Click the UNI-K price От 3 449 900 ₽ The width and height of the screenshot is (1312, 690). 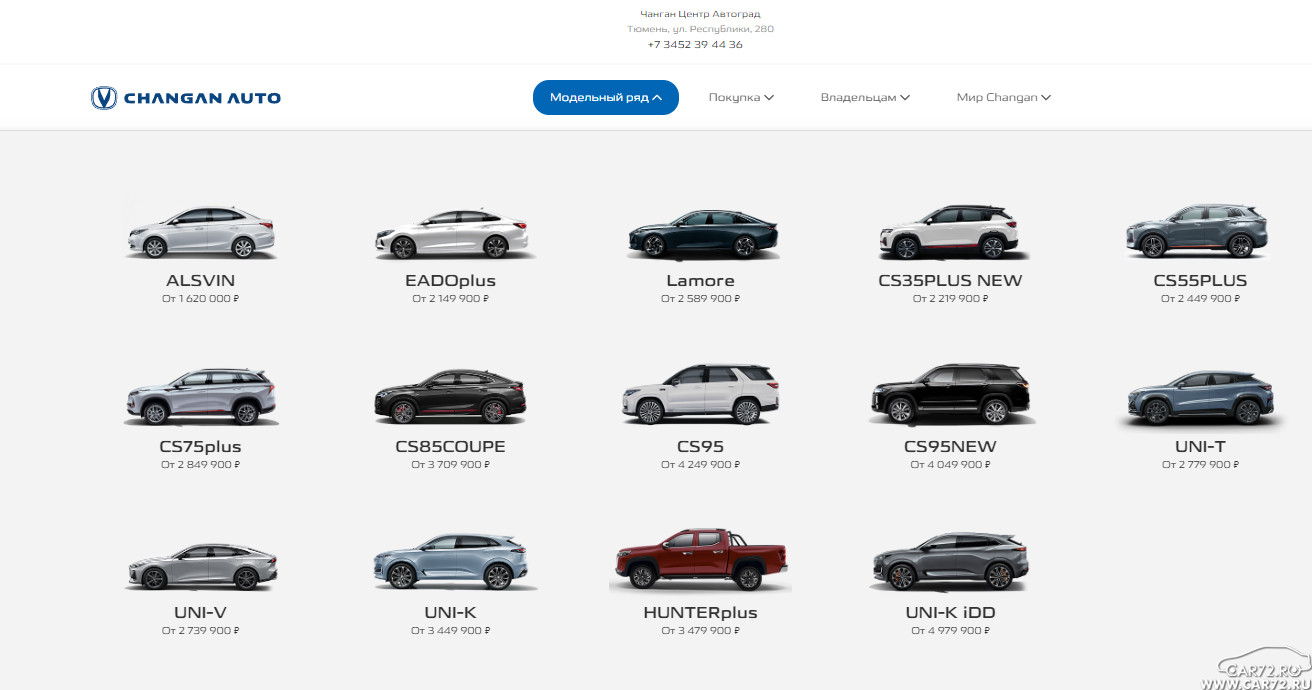(x=450, y=631)
